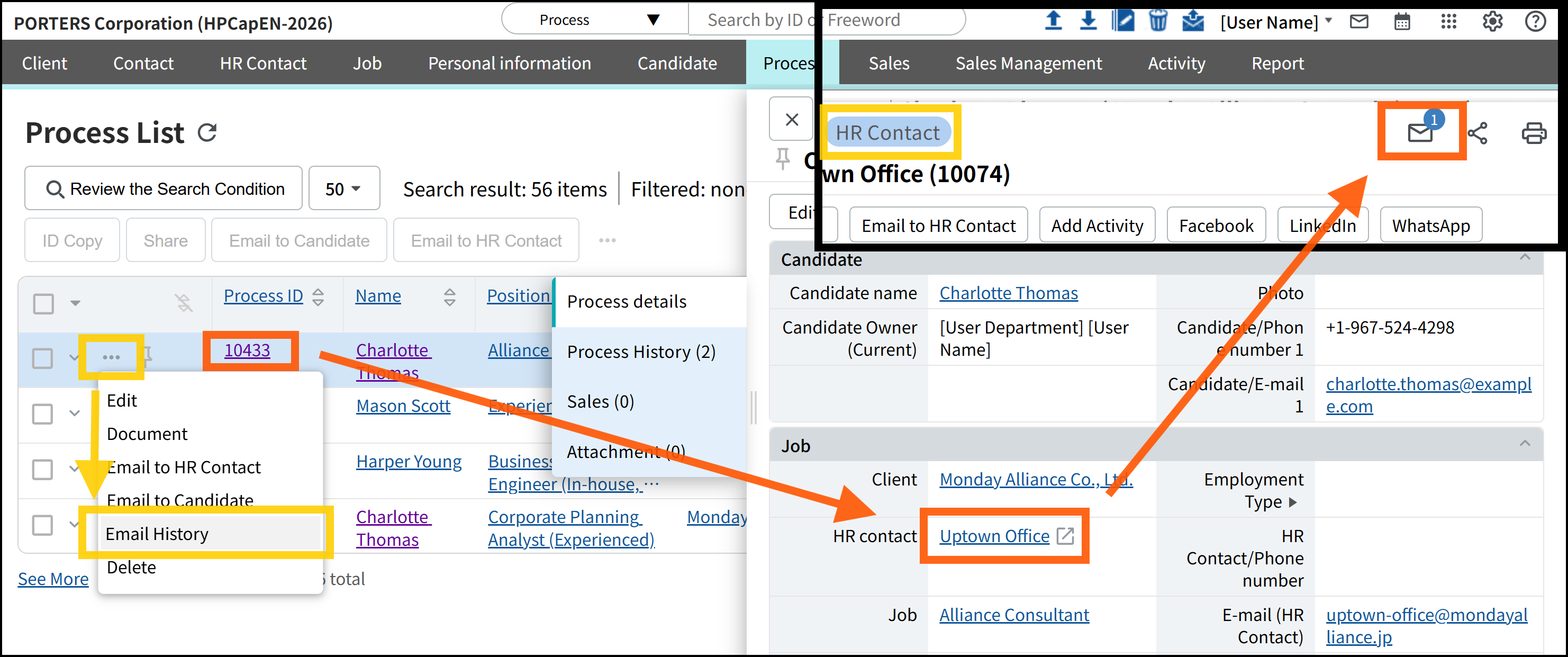Click the Add Activity button
1568x657 pixels.
[1097, 226]
